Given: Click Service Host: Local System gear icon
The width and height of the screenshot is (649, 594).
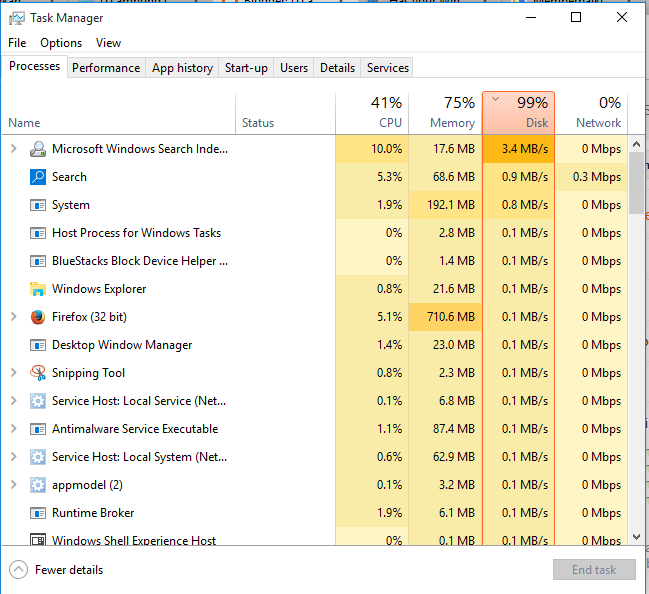Looking at the screenshot, I should point(38,457).
